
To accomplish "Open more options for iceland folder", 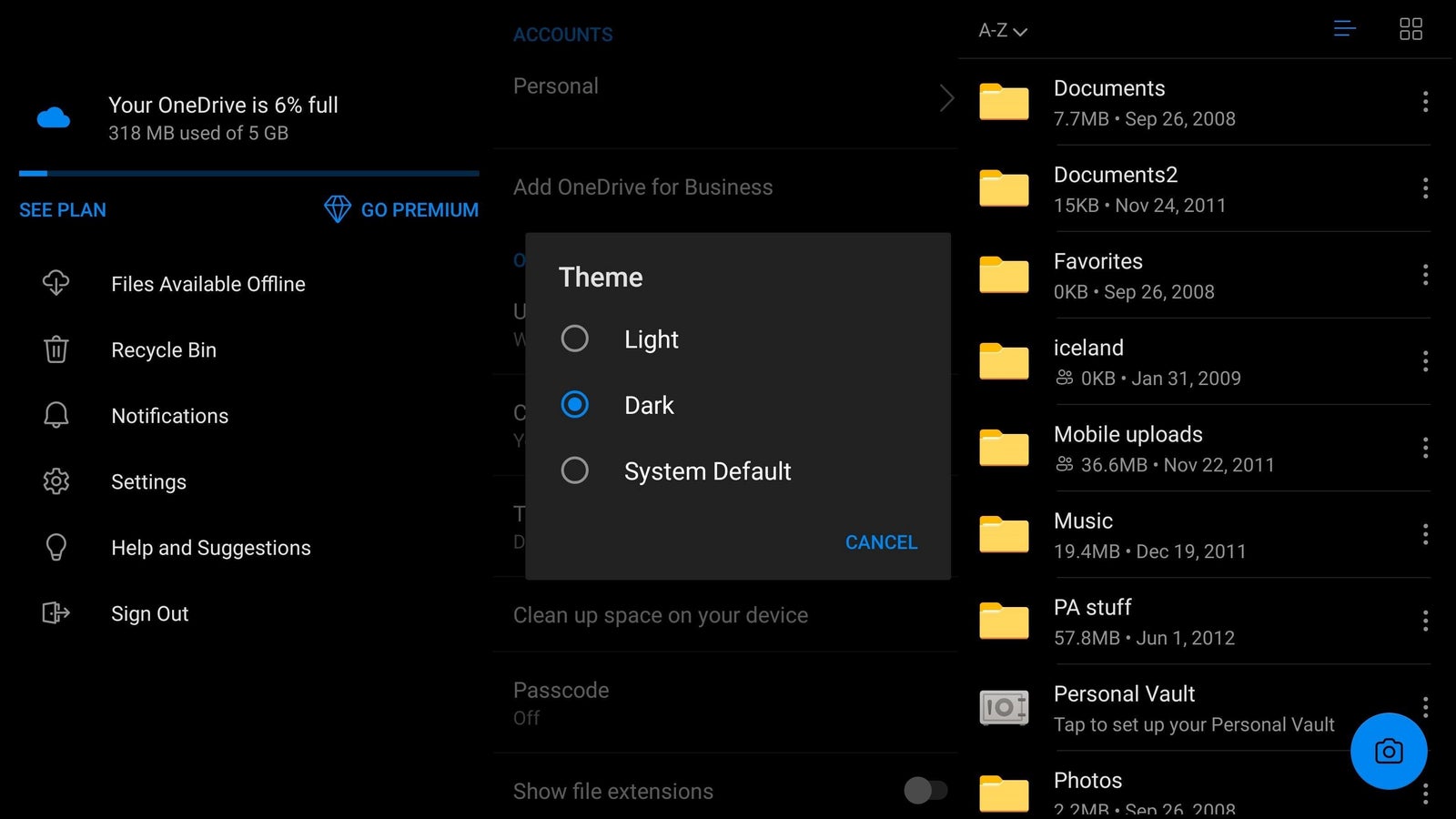I will click(1425, 361).
